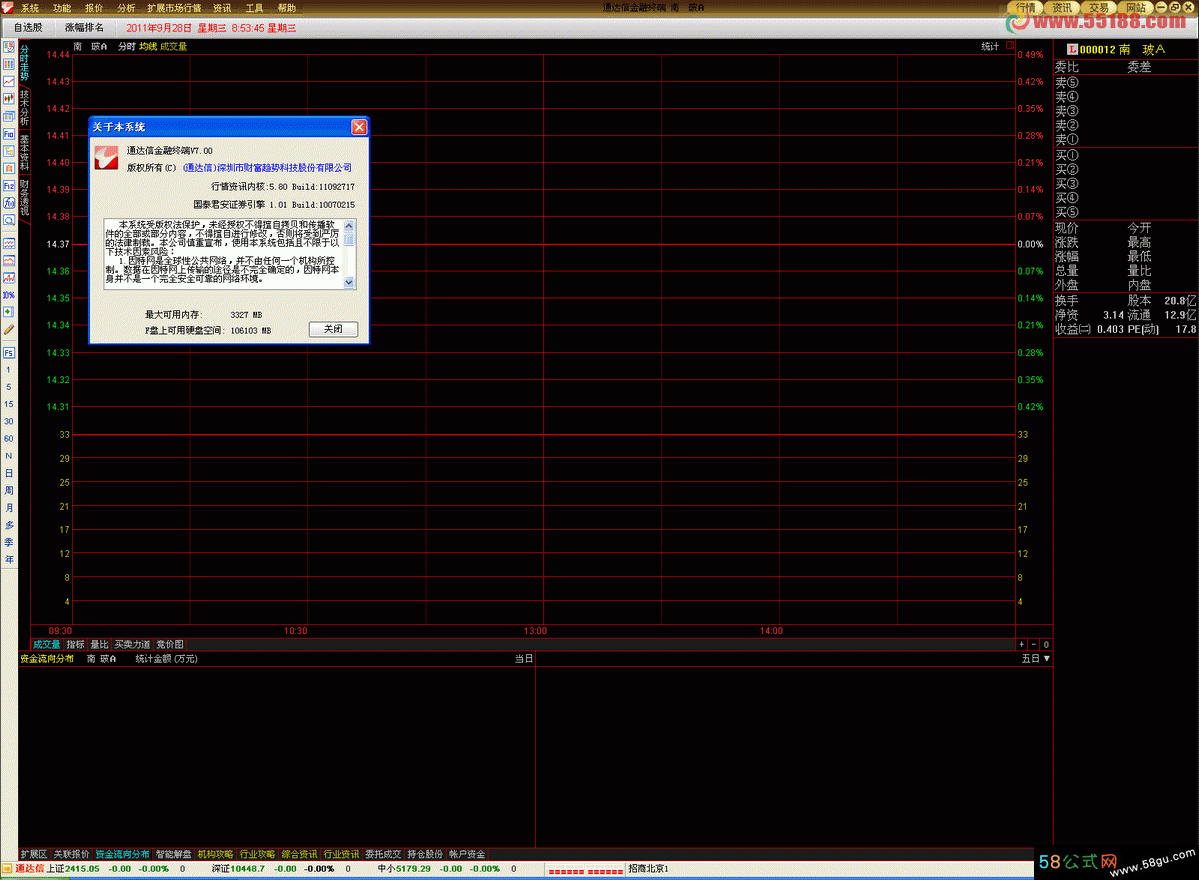Select the 日 daily period in sidebar
The image size is (1199, 880).
coord(8,473)
